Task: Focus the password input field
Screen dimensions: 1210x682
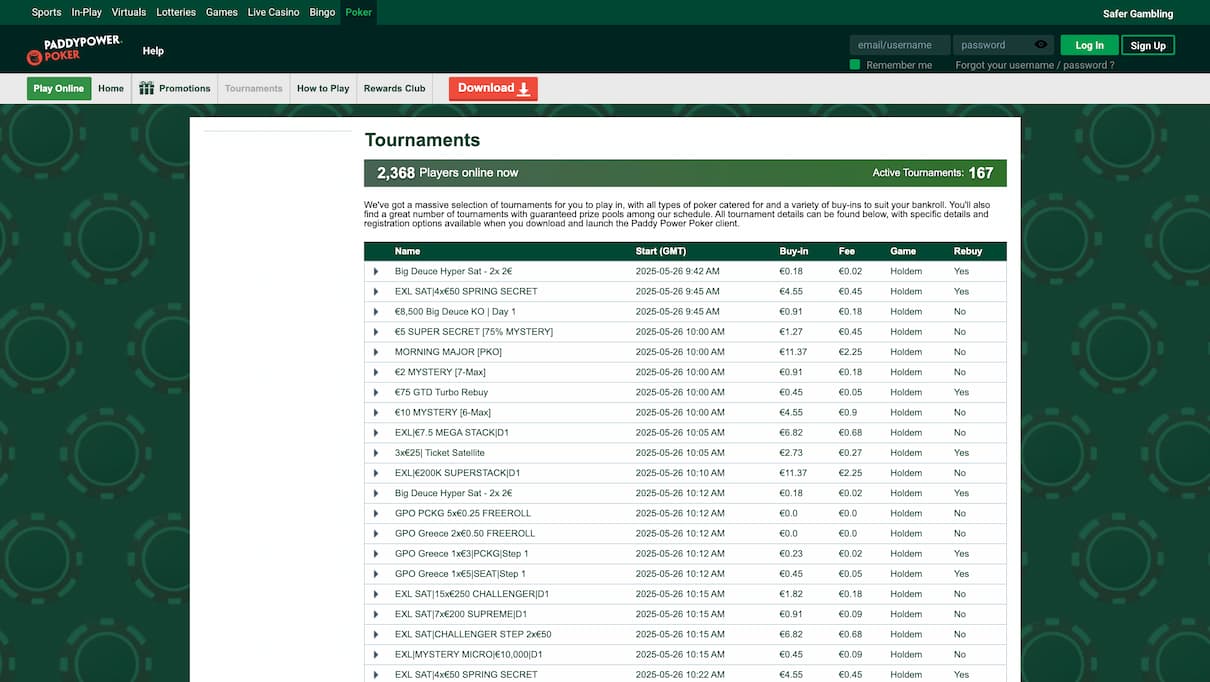Action: click(x=992, y=45)
